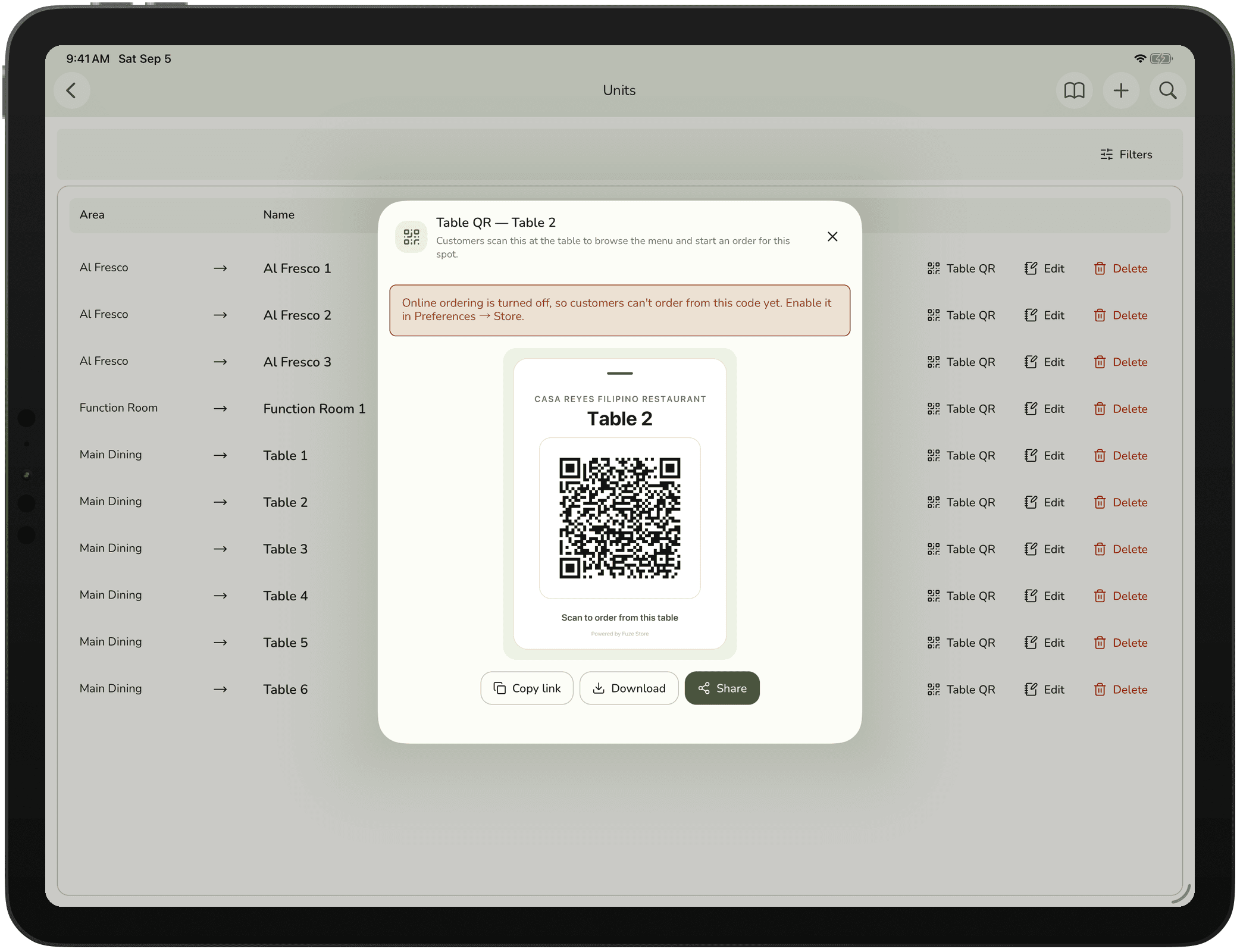Click the Area column header
The height and width of the screenshot is (952, 1240).
click(x=92, y=215)
